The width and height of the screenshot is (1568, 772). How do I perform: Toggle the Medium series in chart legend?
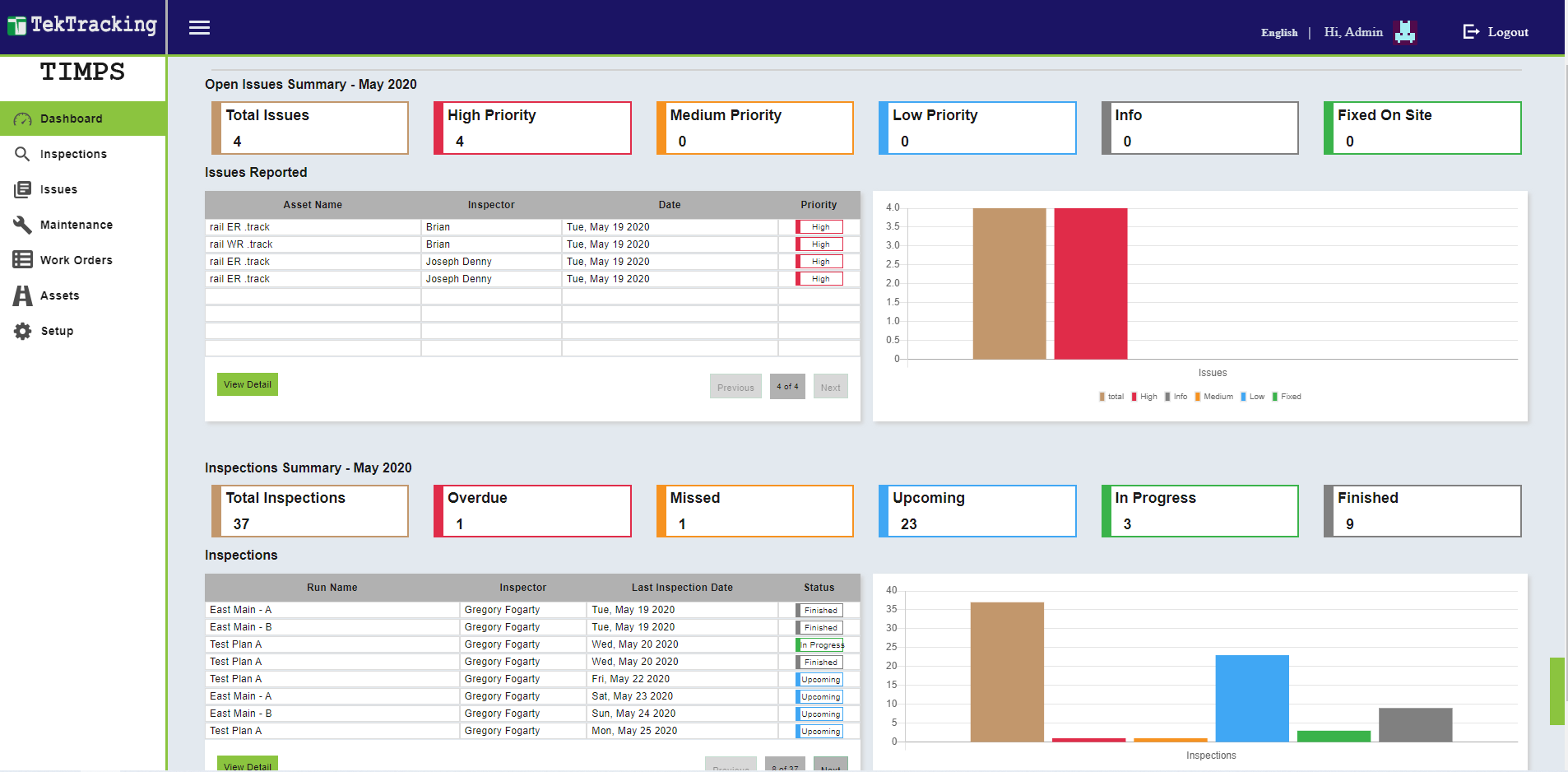click(x=1213, y=397)
